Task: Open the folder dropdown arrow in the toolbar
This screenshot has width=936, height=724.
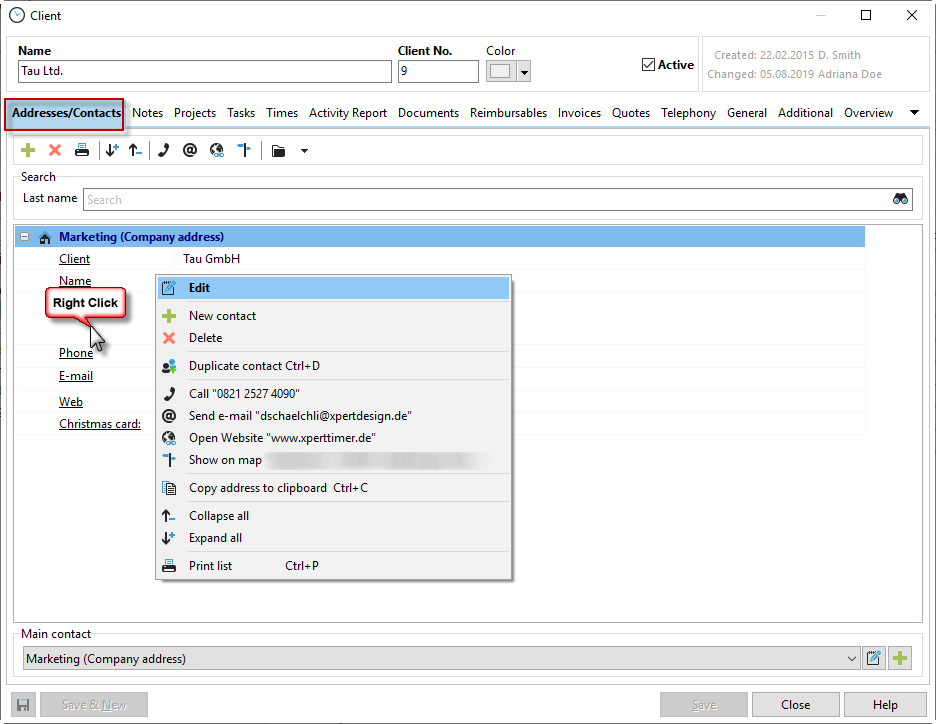Action: [304, 152]
